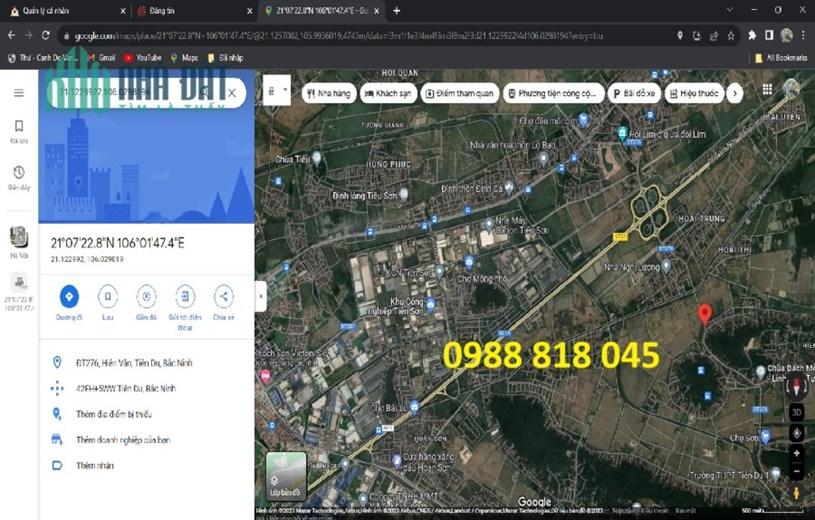Zoom in with the plus button
This screenshot has width=815, height=520.
click(796, 453)
